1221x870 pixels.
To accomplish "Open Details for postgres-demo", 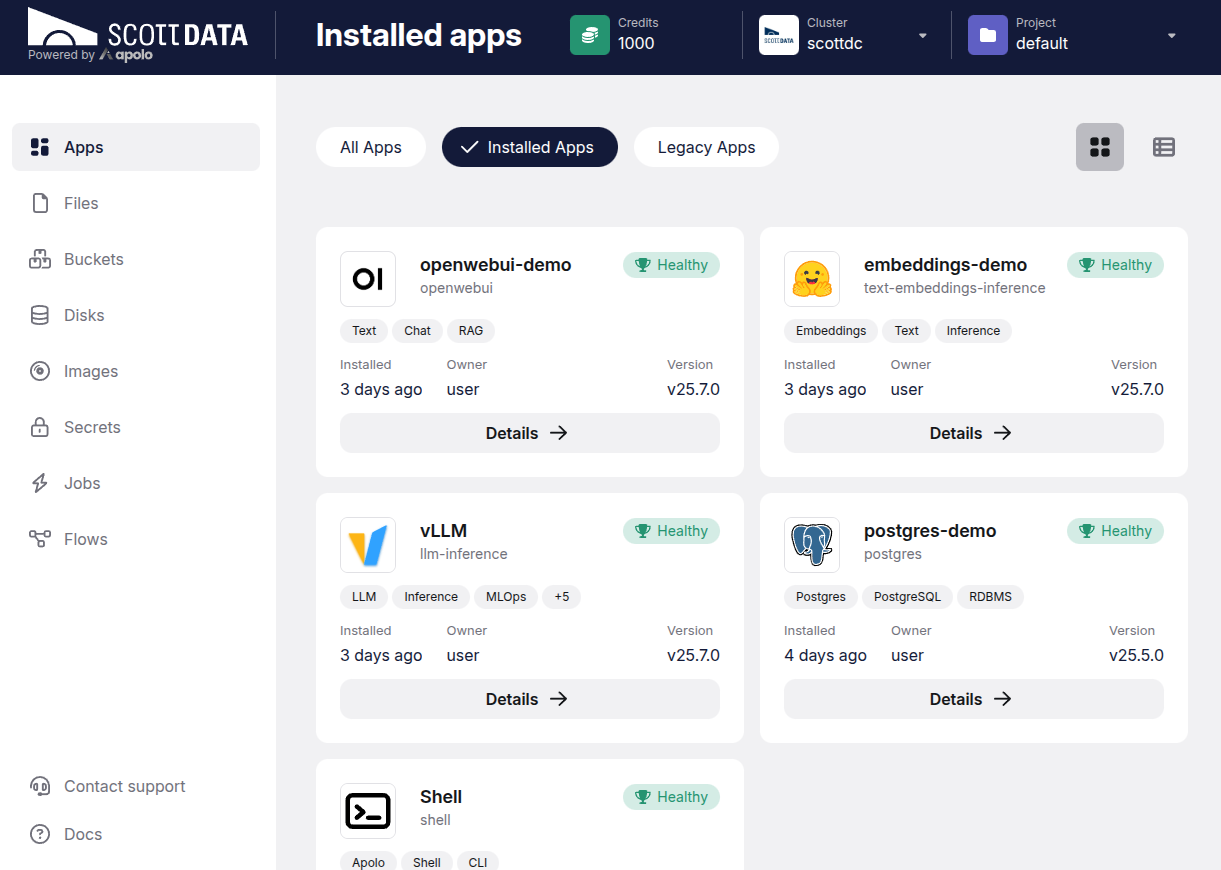I will click(974, 699).
